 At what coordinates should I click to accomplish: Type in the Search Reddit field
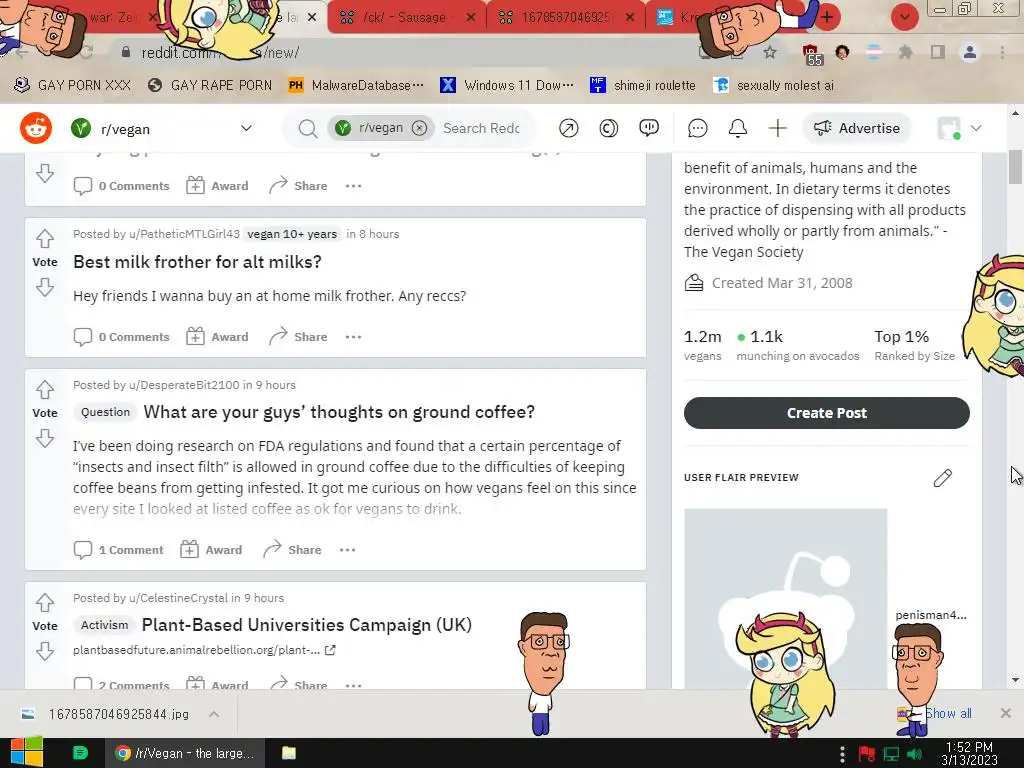coord(481,129)
